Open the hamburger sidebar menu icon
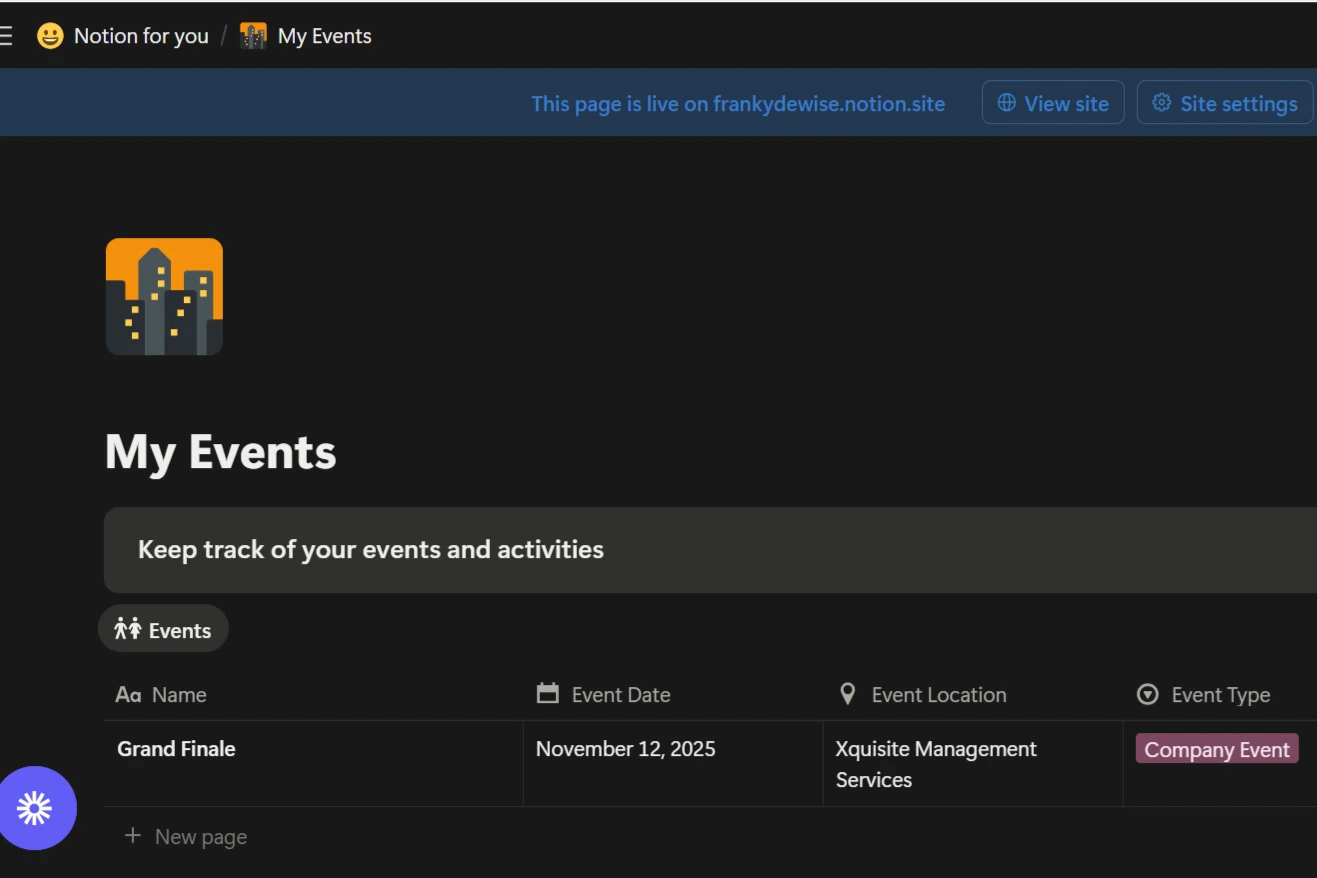 (x=6, y=36)
